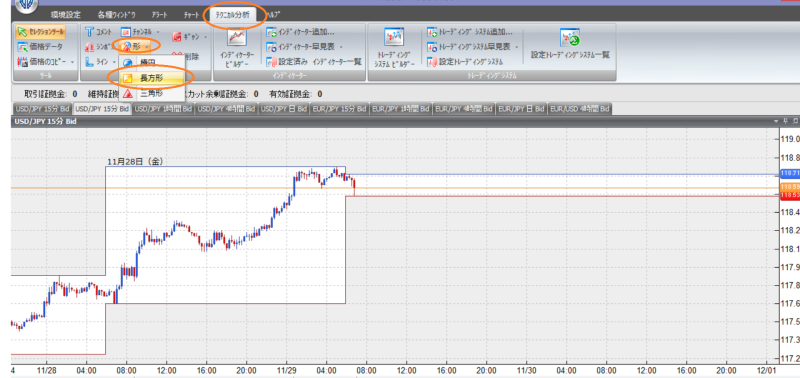This screenshot has height=378, width=800.
Task: Open the 価格データ price data tool
Action: [40, 47]
